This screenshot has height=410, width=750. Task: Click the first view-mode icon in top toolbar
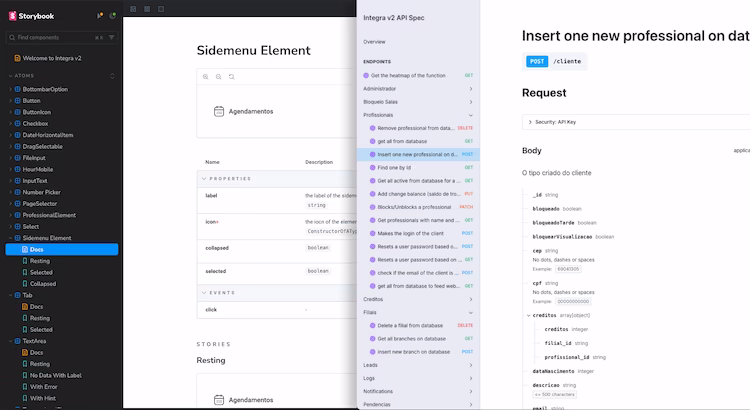134,8
